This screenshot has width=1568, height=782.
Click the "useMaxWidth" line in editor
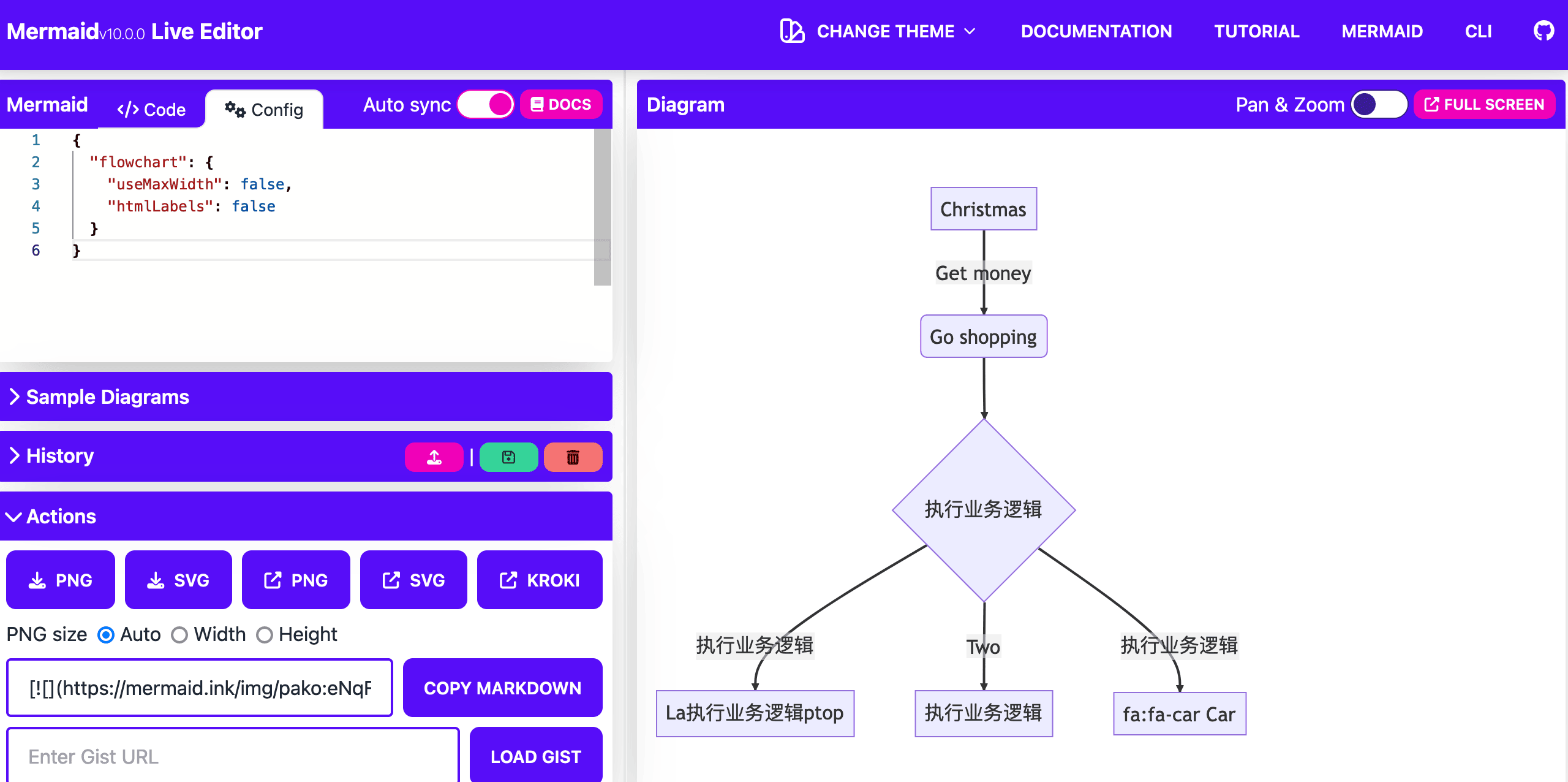click(200, 184)
